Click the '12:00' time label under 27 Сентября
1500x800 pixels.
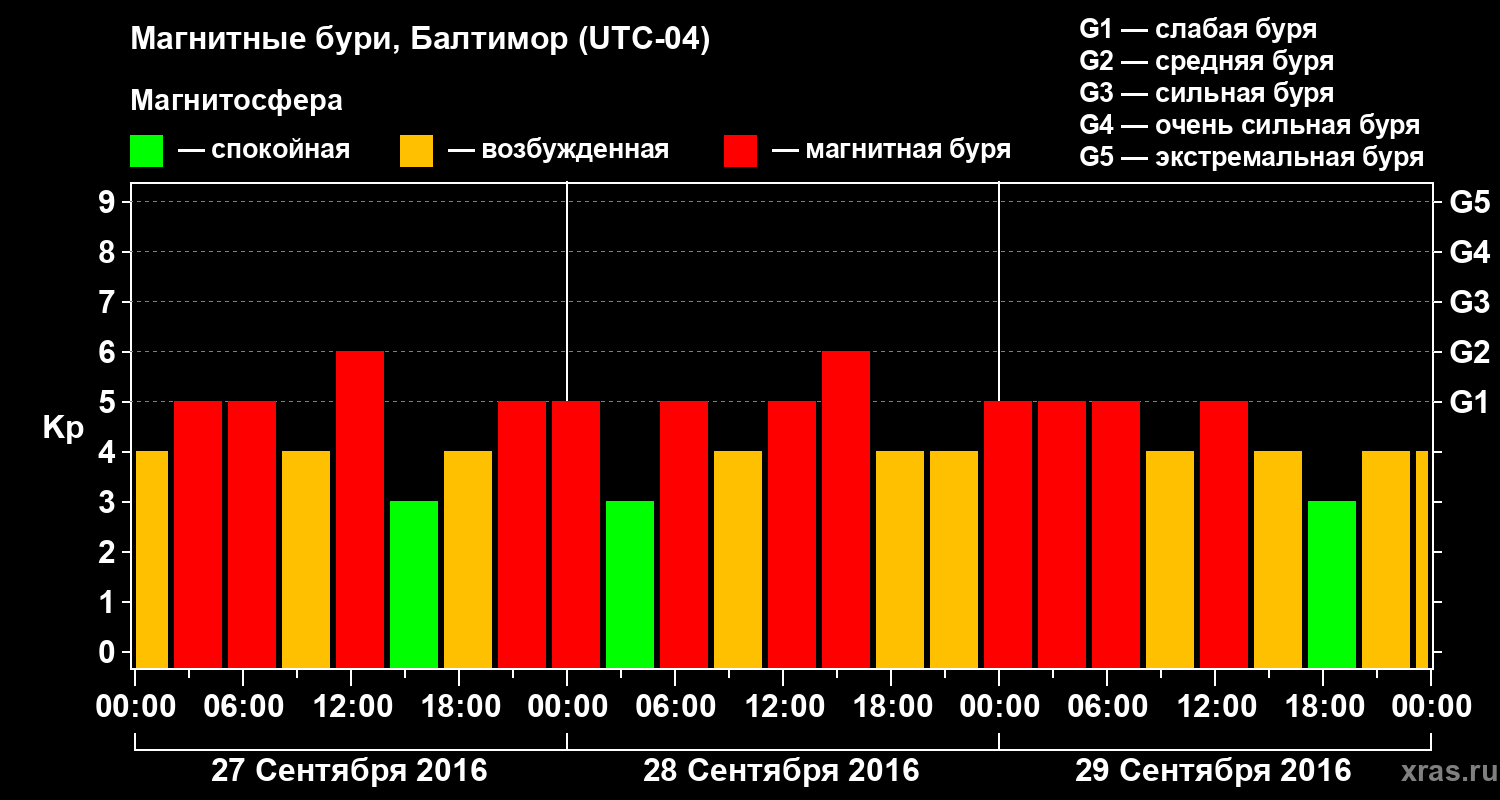click(x=351, y=707)
